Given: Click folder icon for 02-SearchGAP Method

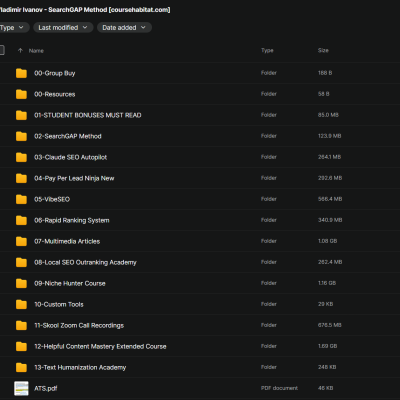Looking at the screenshot, I should [x=21, y=136].
